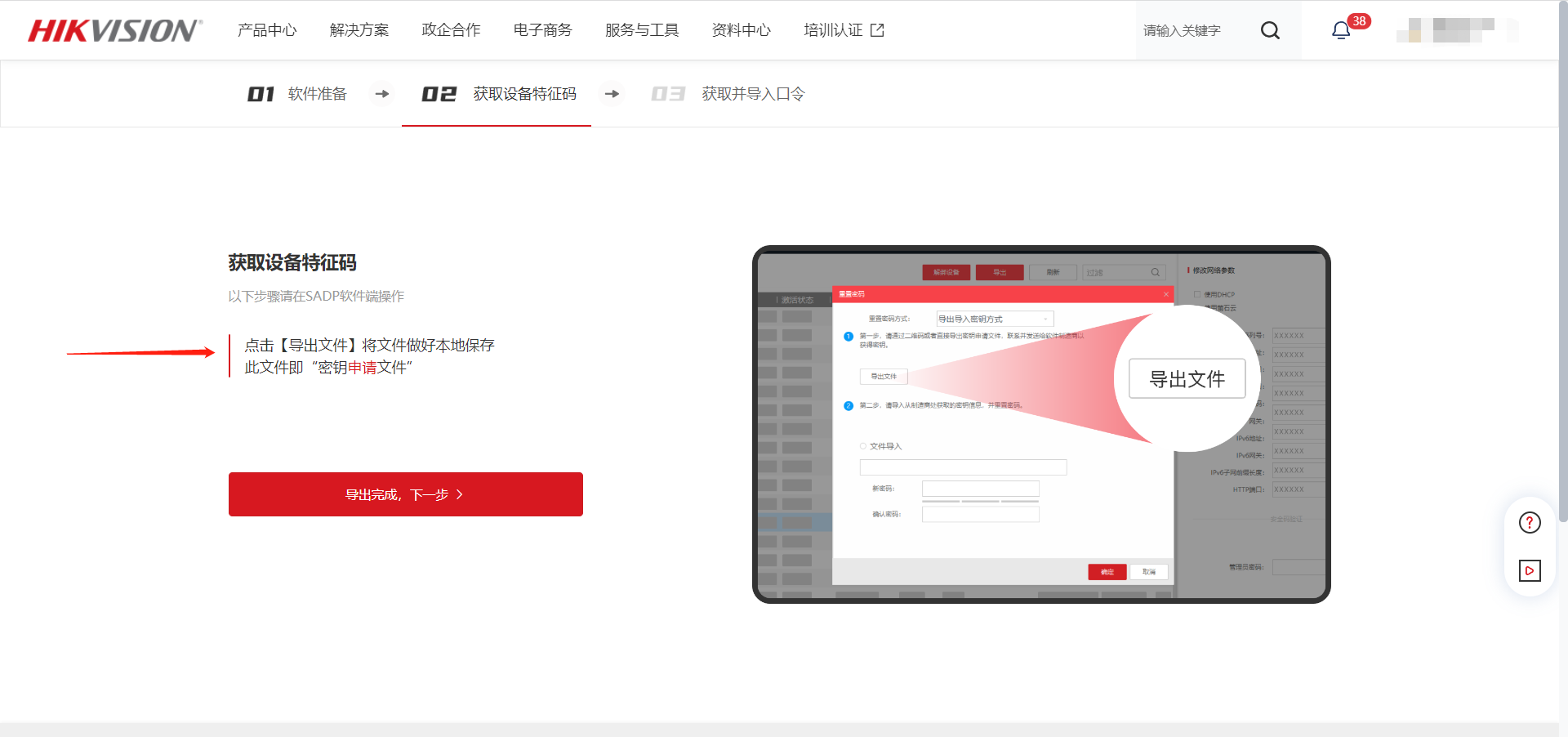This screenshot has width=1568, height=737.
Task: Open the 产品中心 menu
Action: tap(267, 30)
